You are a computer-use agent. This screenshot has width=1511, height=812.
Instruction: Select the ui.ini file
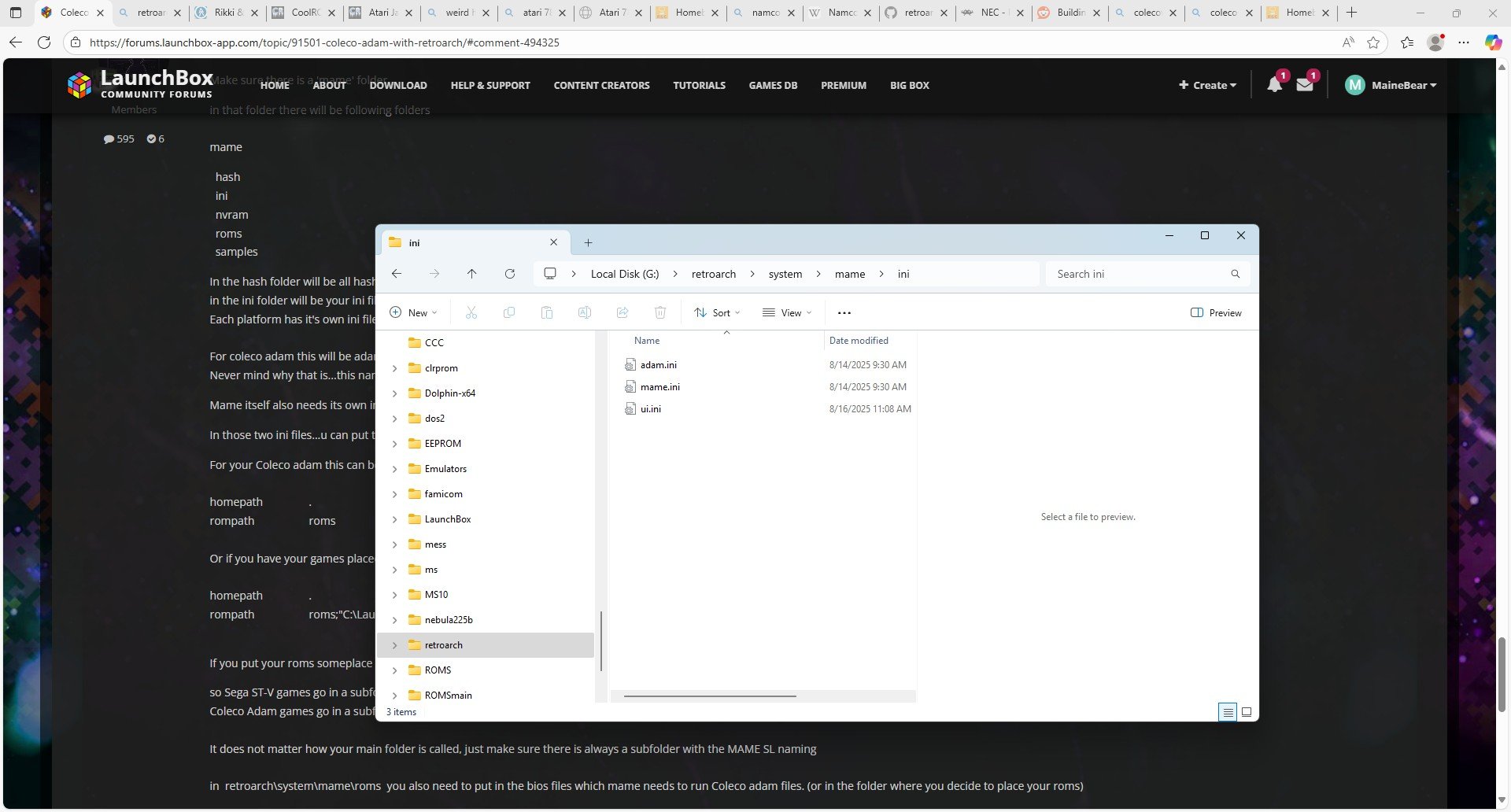[x=651, y=409]
